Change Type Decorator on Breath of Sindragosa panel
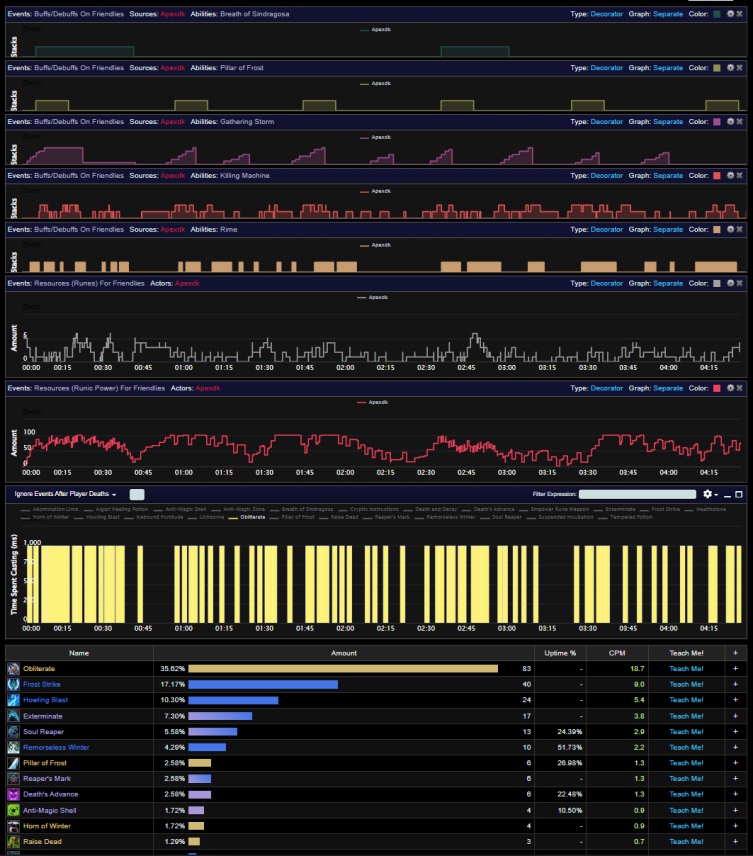Viewport: 753px width, 856px height. 607,14
